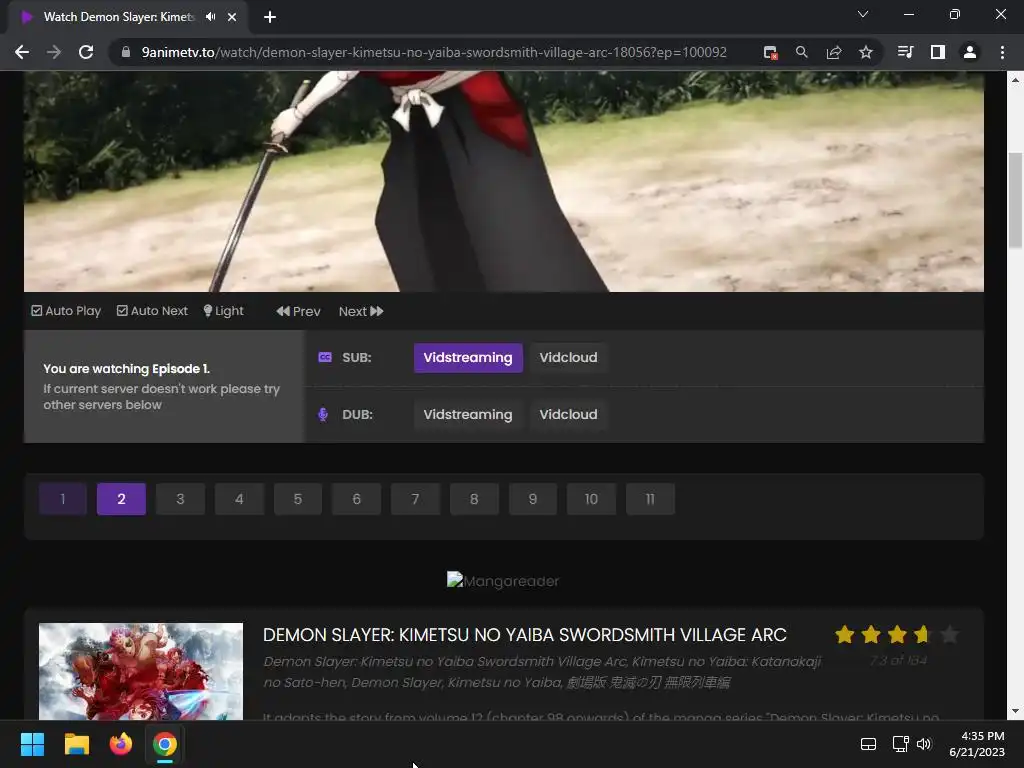Click the scrollbar up arrow
This screenshot has width=1024, height=768.
(x=1015, y=80)
